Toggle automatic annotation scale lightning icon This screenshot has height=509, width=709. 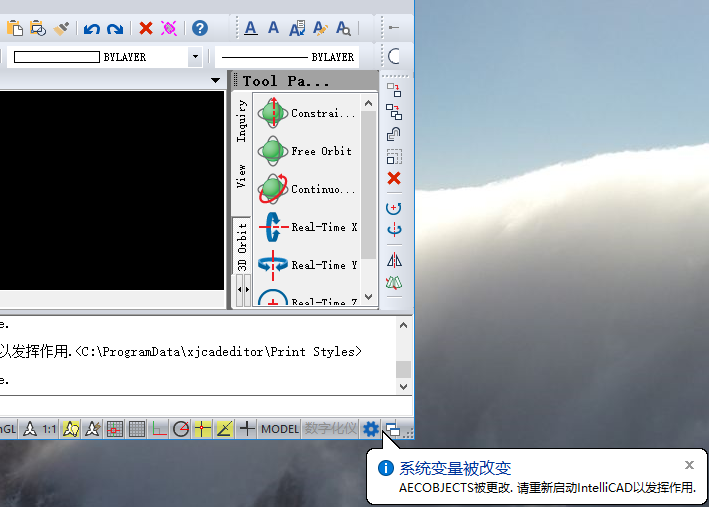[x=93, y=429]
